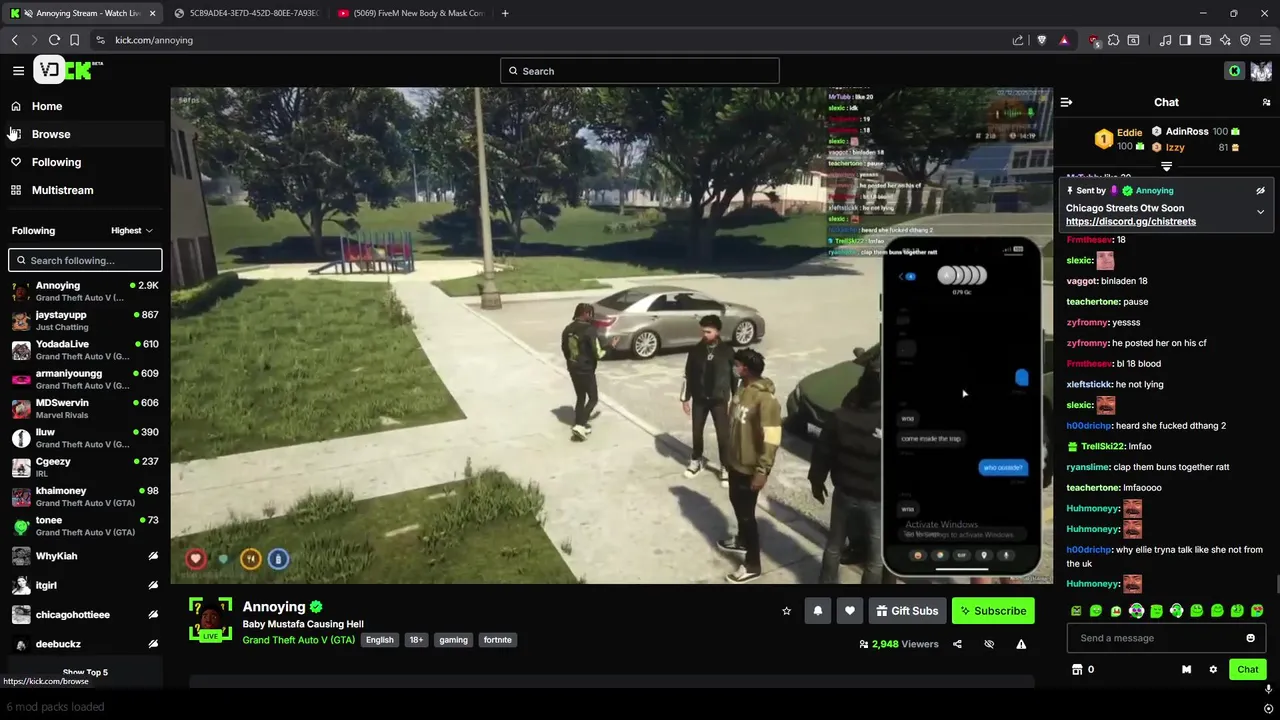Click the Grand Theft Auto V (GTA) category link

(x=298, y=640)
